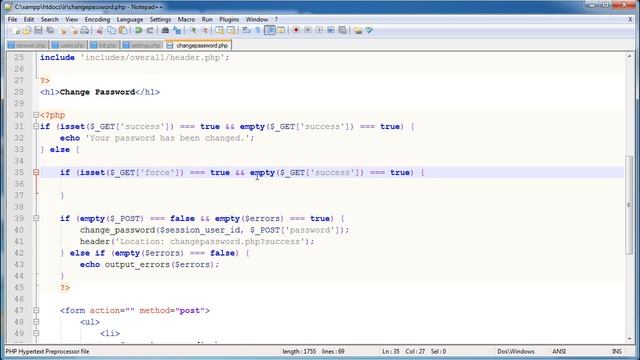The image size is (640, 360).
Task: Click the Stop macro recording icon
Action: pyautogui.click(x=308, y=30)
